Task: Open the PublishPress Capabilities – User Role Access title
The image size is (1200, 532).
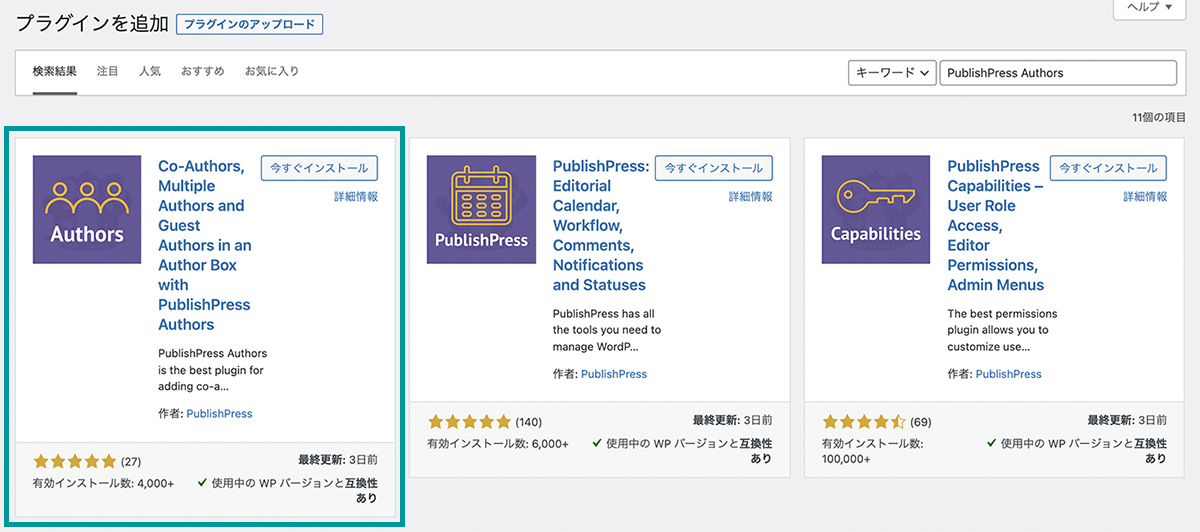Action: point(996,225)
